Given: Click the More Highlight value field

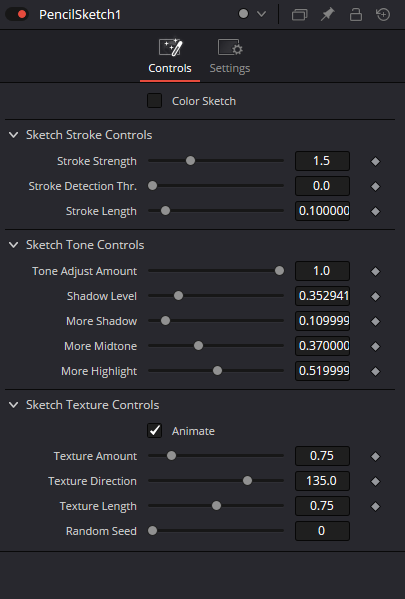Looking at the screenshot, I should [x=322, y=371].
